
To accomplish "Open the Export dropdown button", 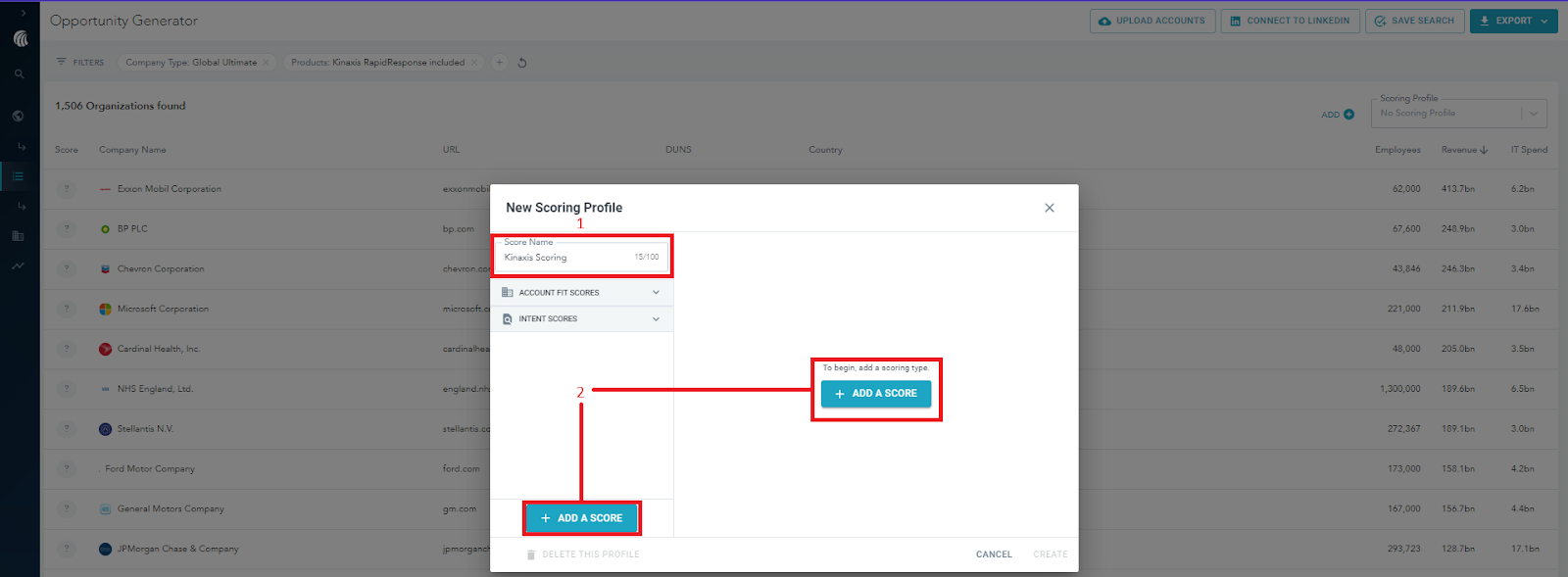I will coord(1513,21).
